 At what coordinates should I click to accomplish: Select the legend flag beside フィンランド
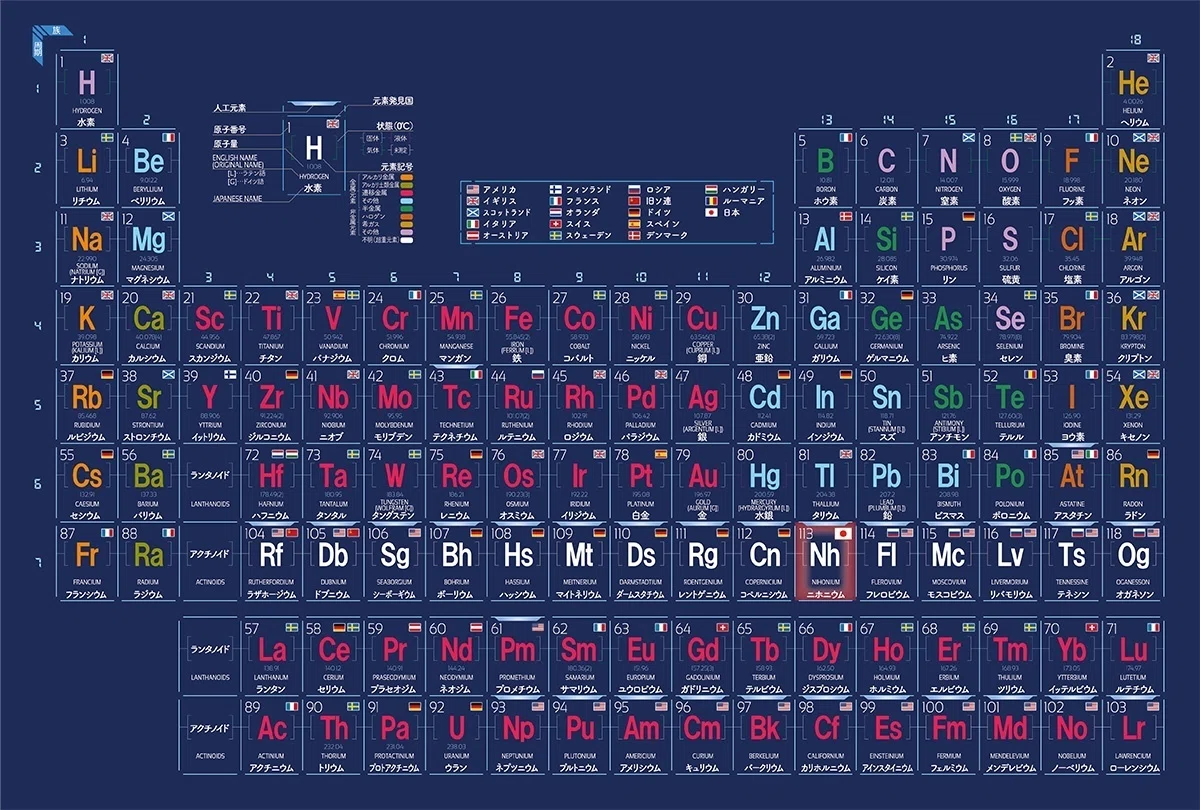coord(556,189)
